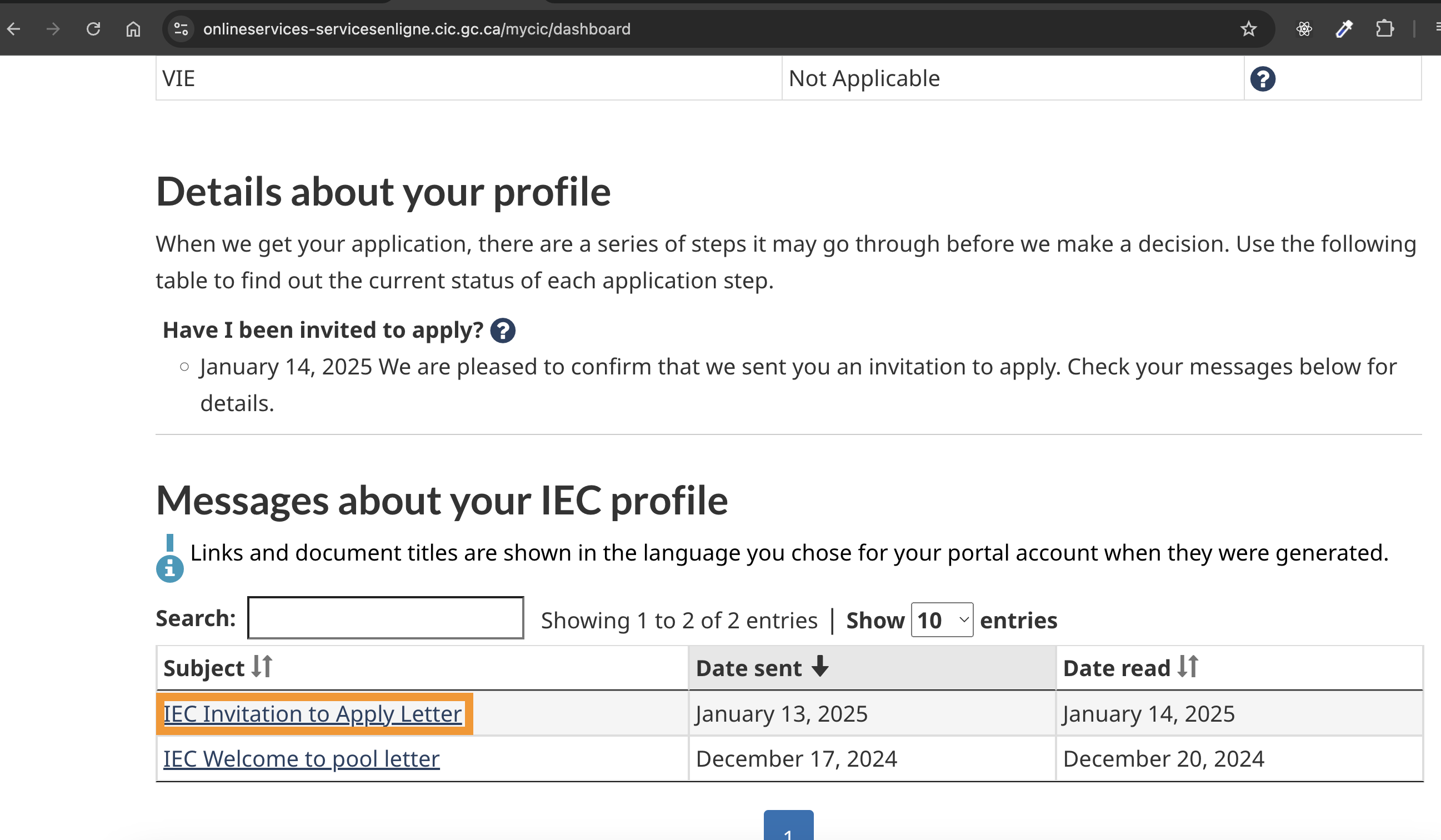The height and width of the screenshot is (840, 1441).
Task: Click the messages Search field
Action: click(x=386, y=618)
